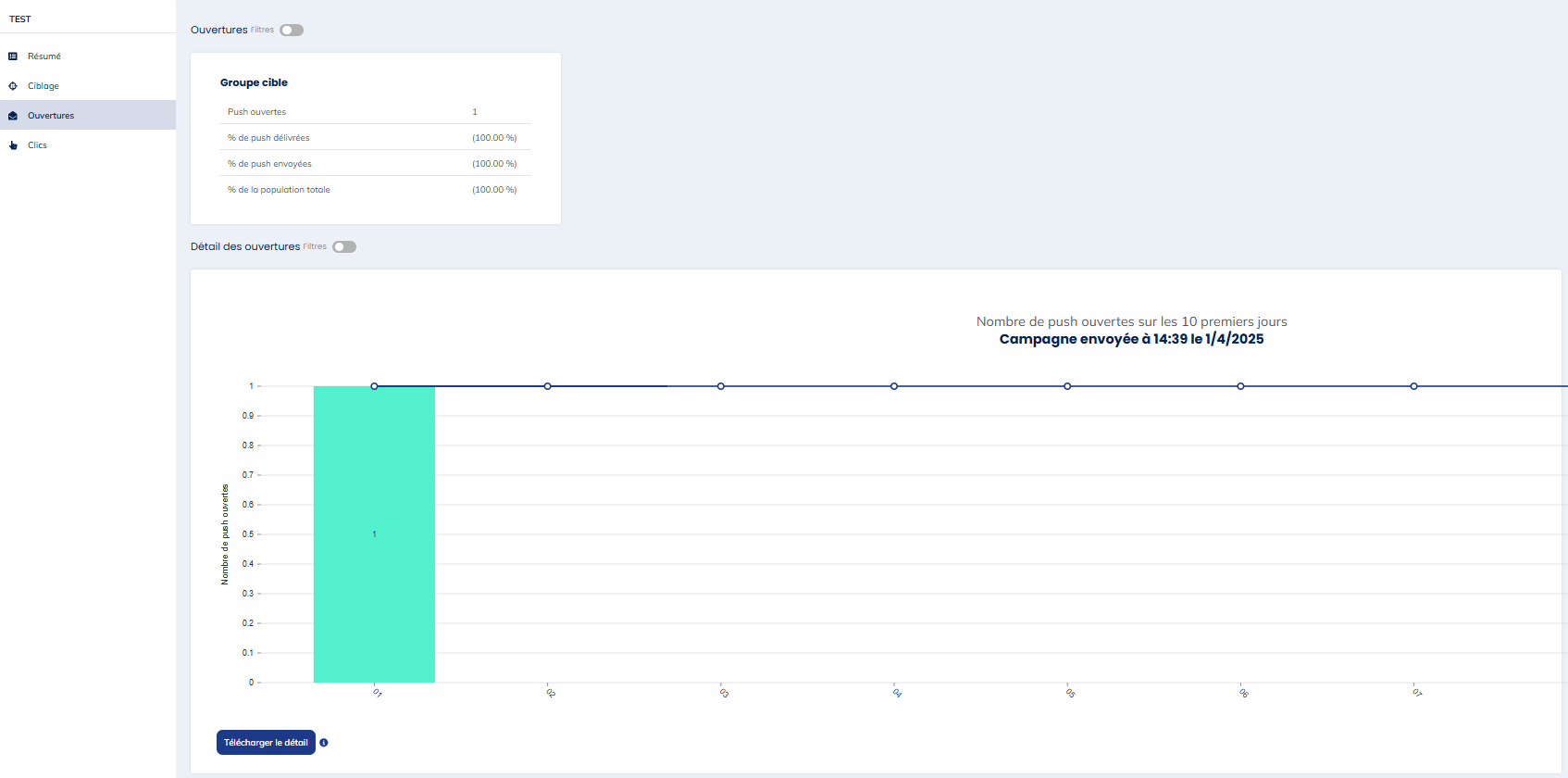Click info icon beside Télécharger le détail

coord(324,743)
